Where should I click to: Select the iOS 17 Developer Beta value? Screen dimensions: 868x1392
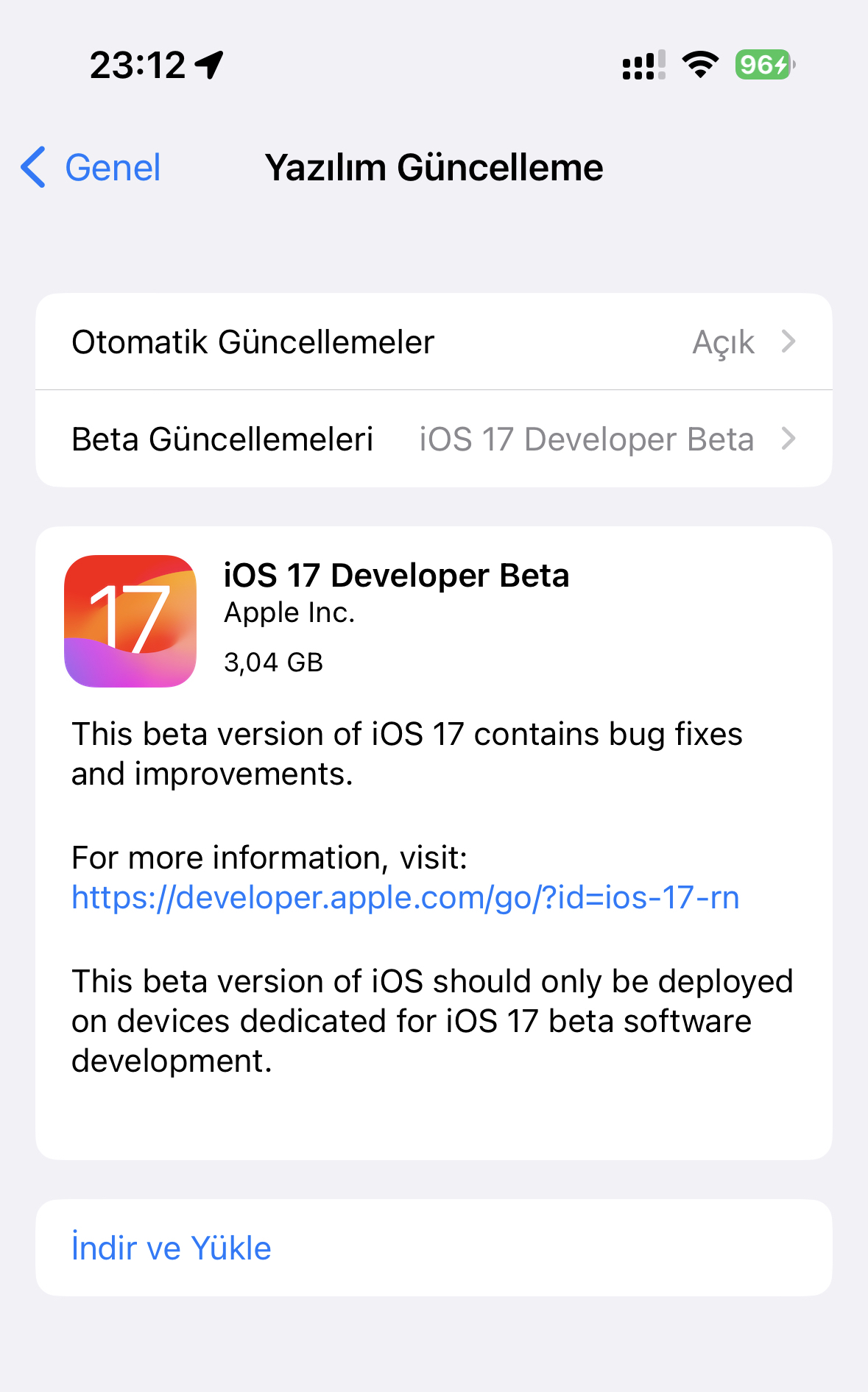pos(587,439)
